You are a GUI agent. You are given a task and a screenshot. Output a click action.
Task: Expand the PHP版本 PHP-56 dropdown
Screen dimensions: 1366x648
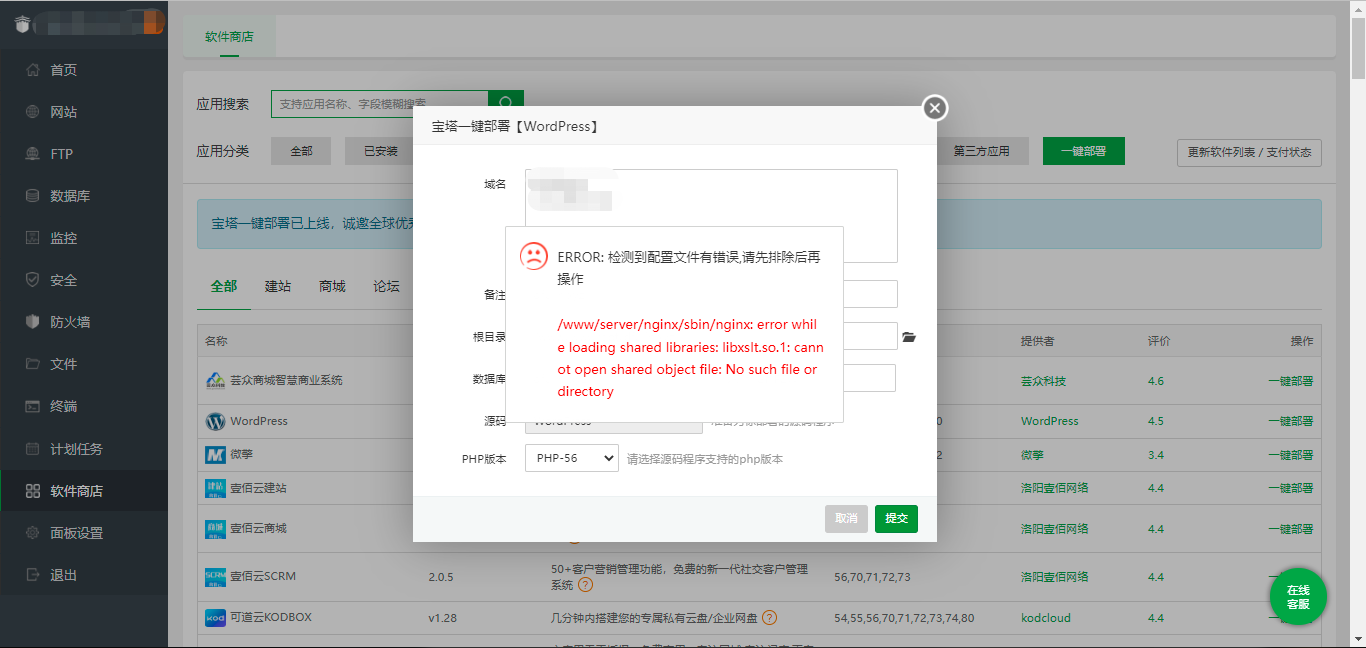pos(572,459)
